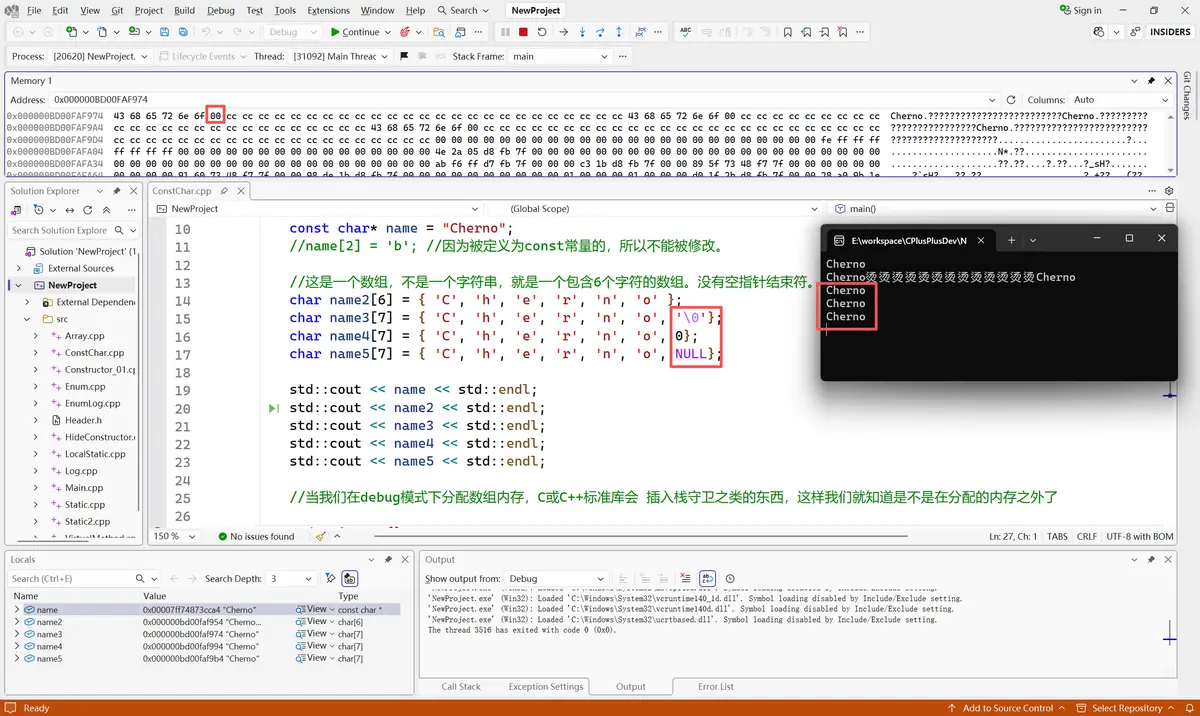Screen dimensions: 1200x716
Task: Toggle the ABC spell checker
Action: (x=683, y=31)
